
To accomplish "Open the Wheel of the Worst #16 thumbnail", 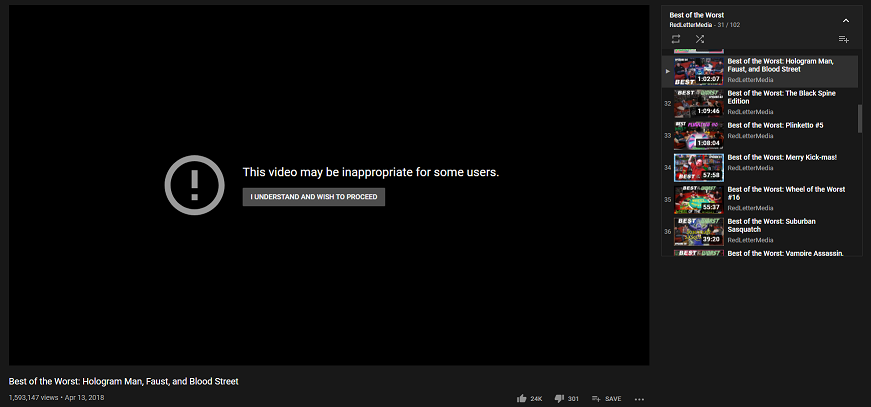I will pyautogui.click(x=699, y=200).
